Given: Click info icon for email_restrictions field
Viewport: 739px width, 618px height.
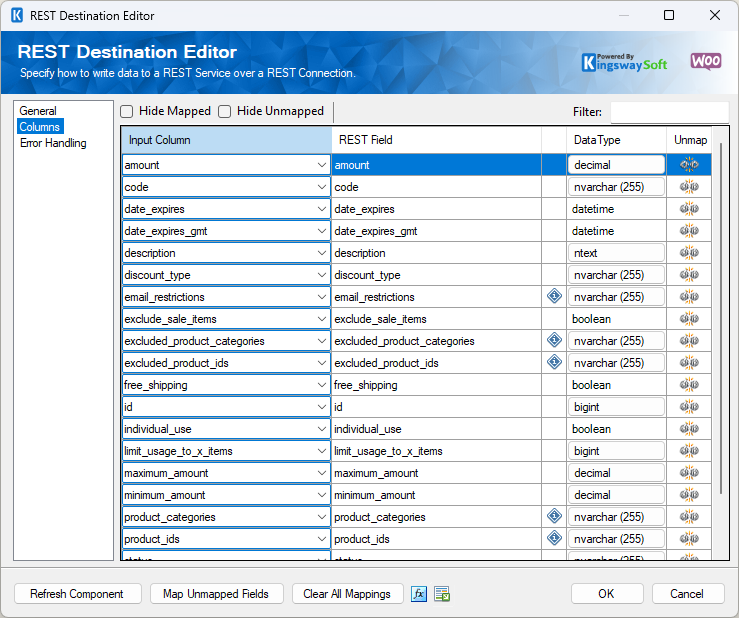Looking at the screenshot, I should point(554,296).
